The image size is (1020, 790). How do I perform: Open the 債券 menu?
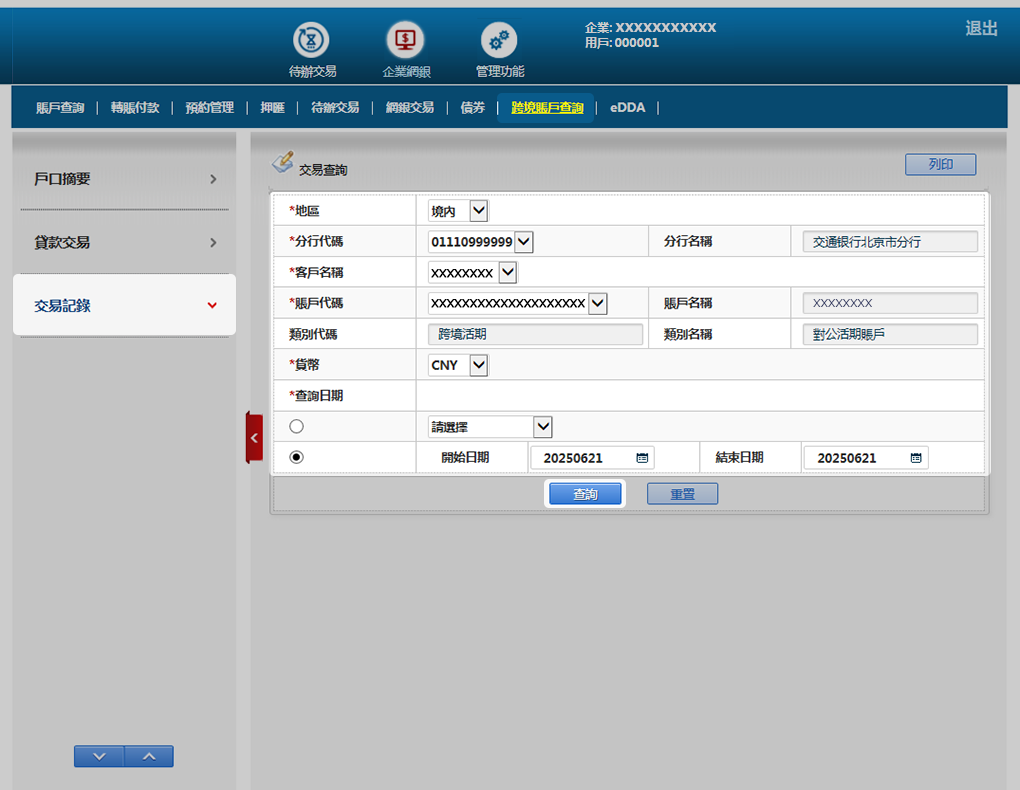pyautogui.click(x=472, y=108)
